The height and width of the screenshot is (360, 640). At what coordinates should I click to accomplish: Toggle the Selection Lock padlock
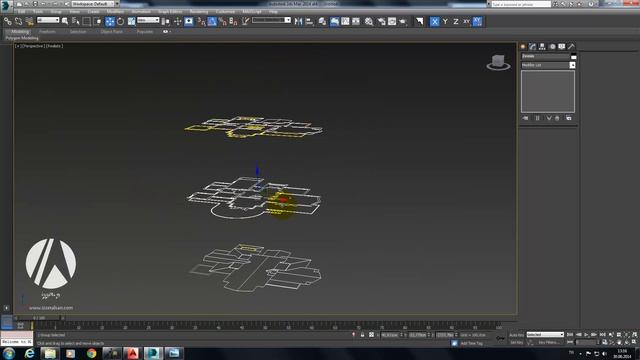[362, 335]
